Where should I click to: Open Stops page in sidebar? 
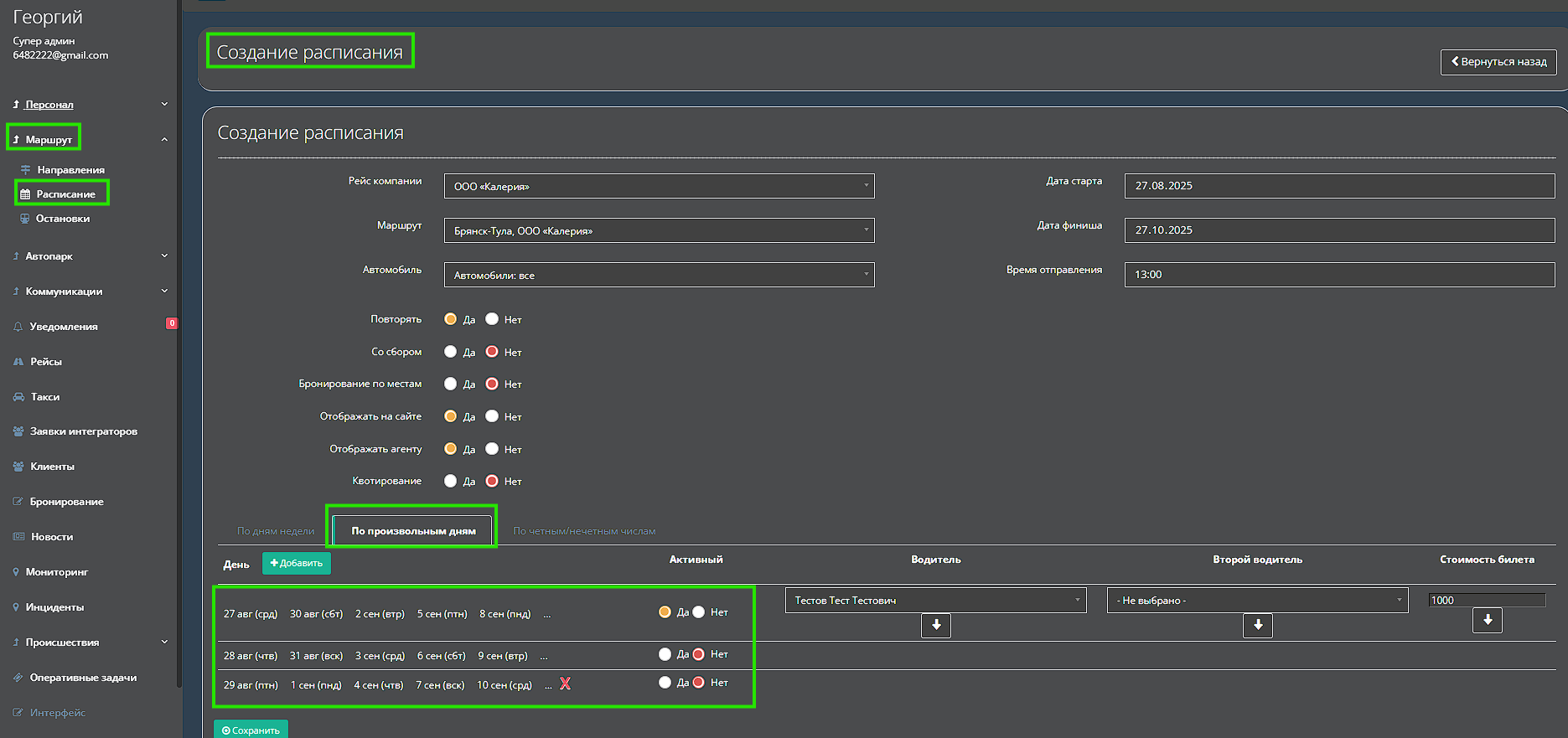tap(62, 219)
